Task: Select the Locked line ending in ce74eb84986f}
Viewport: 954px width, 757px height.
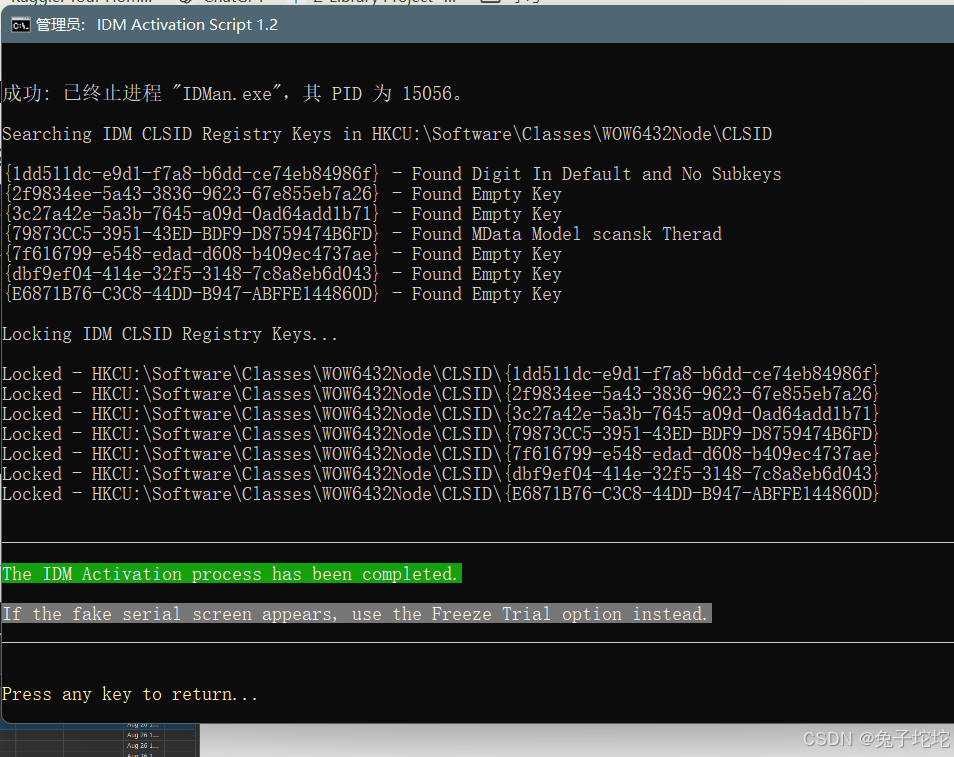Action: [x=440, y=374]
